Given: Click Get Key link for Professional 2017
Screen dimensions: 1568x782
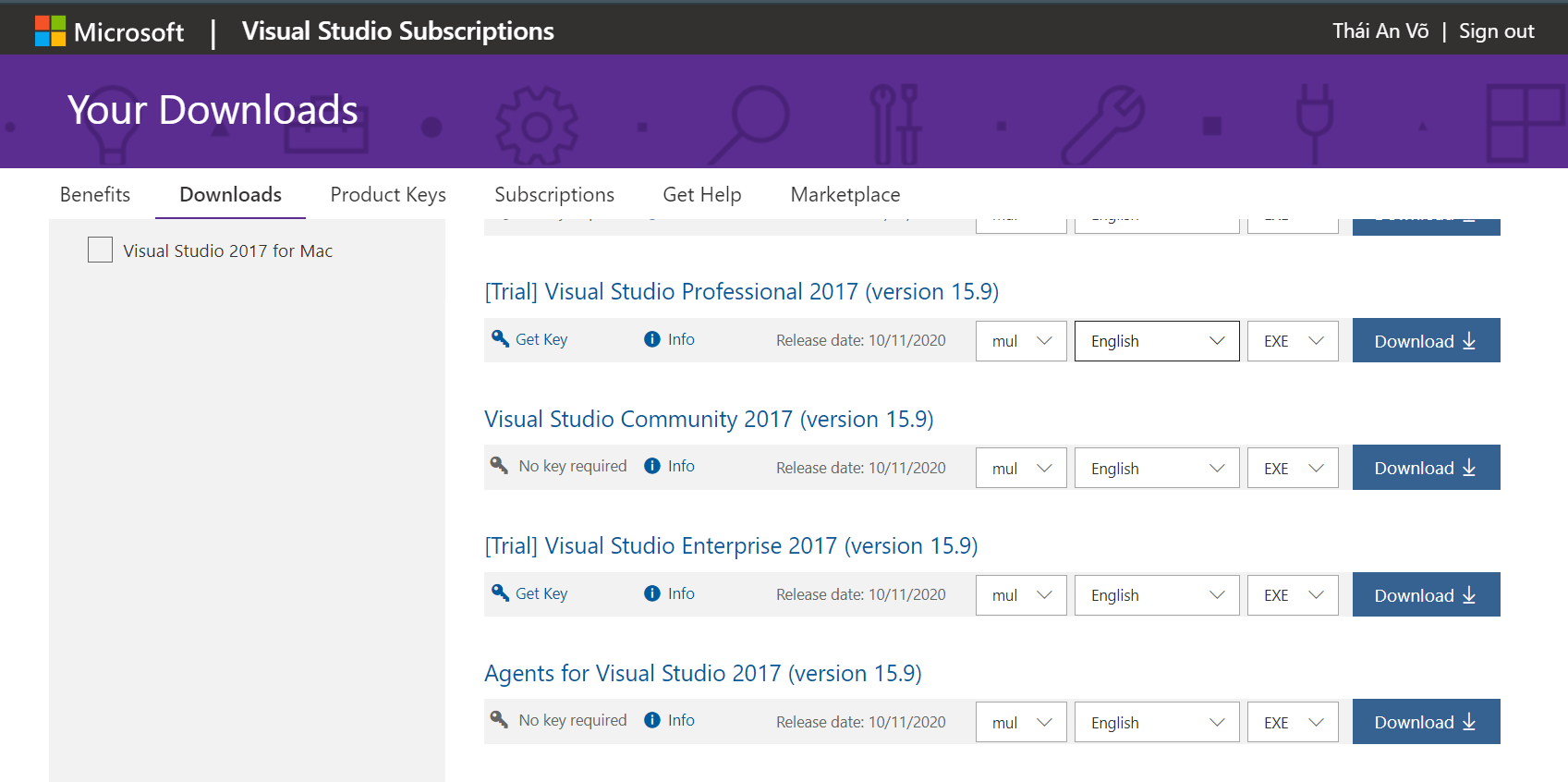Looking at the screenshot, I should pyautogui.click(x=541, y=339).
